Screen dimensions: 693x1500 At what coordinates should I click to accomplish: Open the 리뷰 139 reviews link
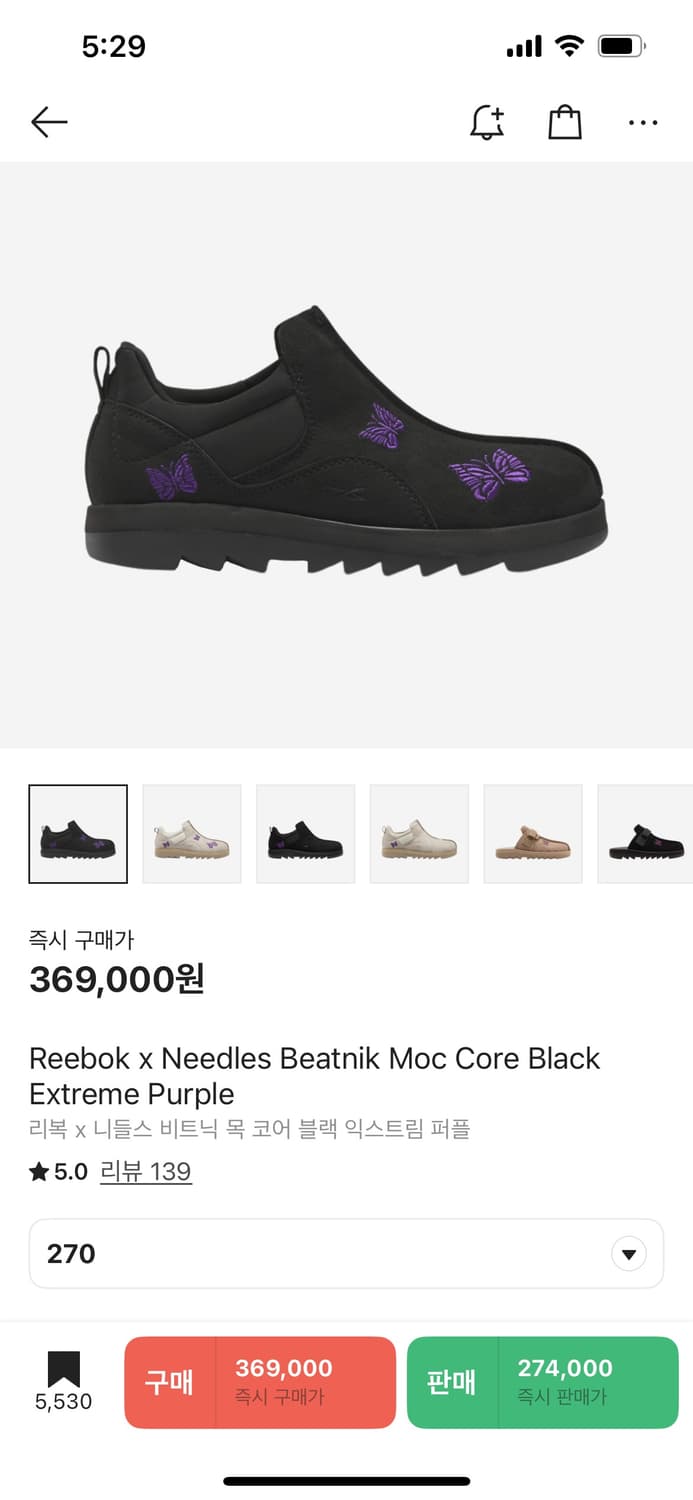146,1172
